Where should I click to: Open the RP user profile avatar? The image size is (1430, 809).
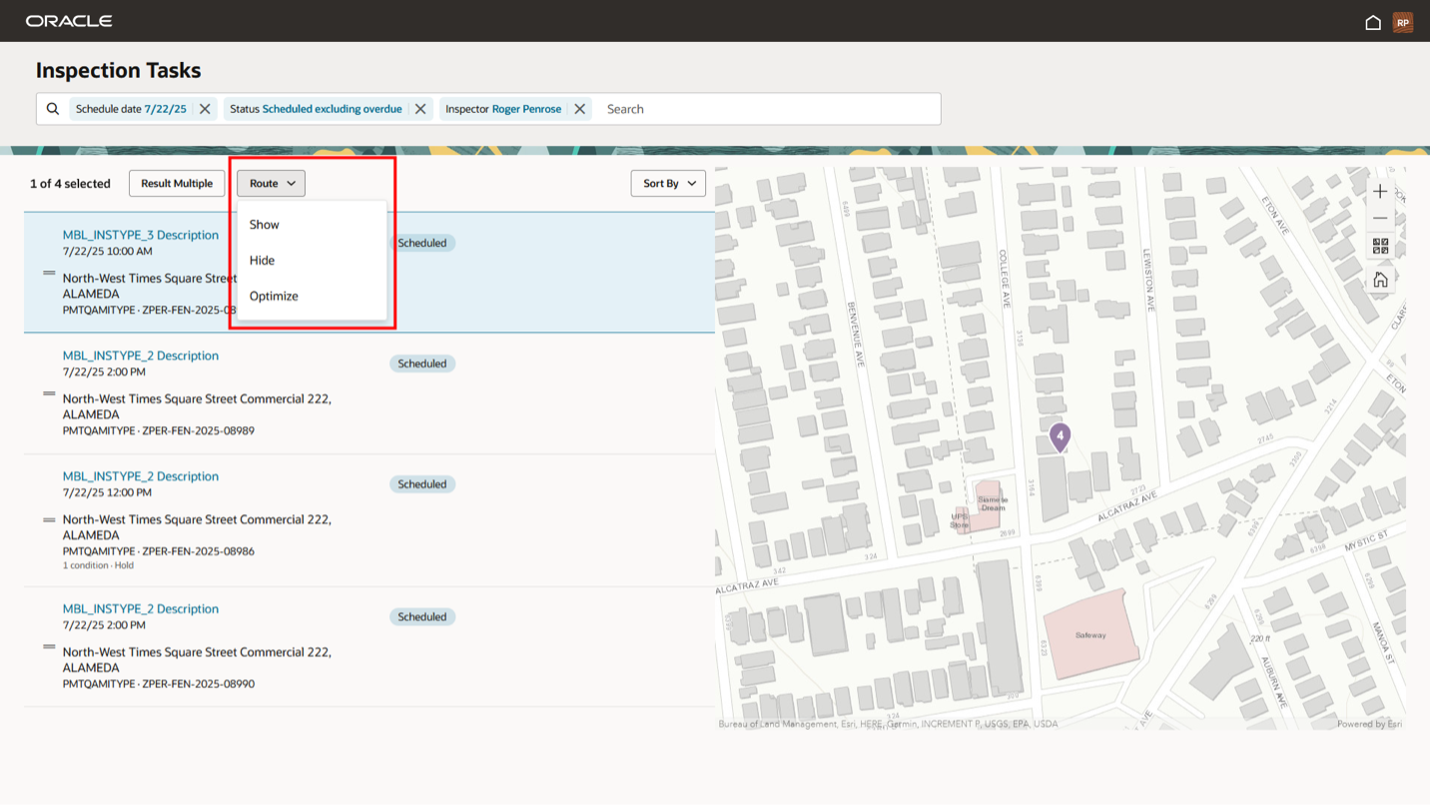[1403, 21]
